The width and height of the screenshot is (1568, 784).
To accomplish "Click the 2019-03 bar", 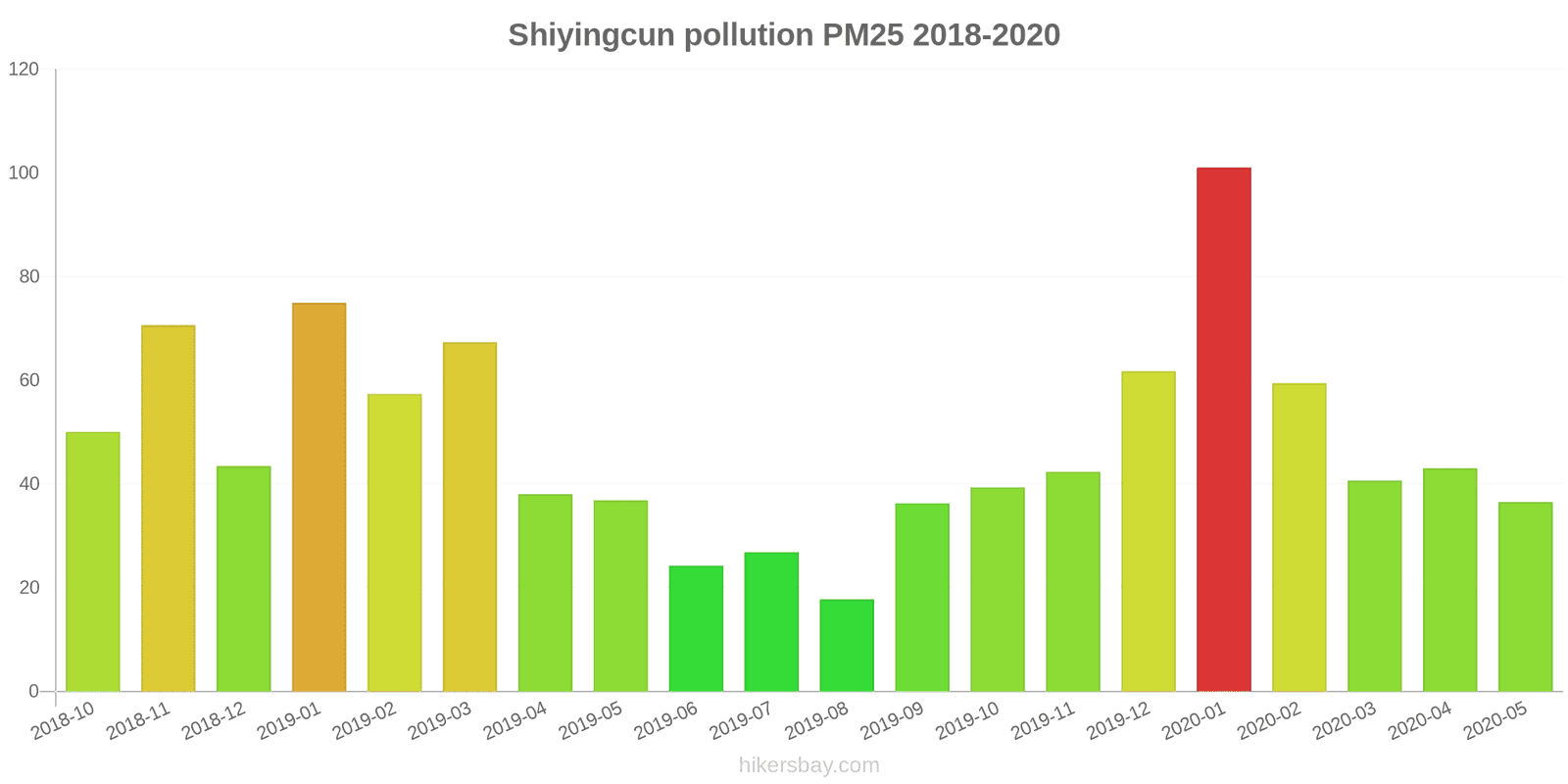I will [x=469, y=516].
